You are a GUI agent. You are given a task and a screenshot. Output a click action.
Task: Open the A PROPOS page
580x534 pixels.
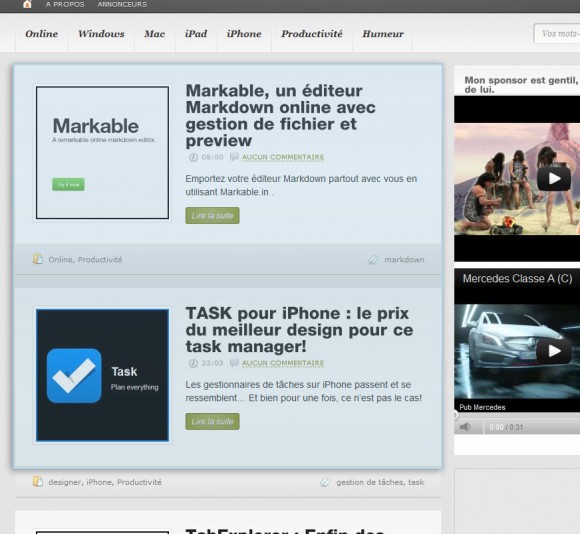[65, 4]
